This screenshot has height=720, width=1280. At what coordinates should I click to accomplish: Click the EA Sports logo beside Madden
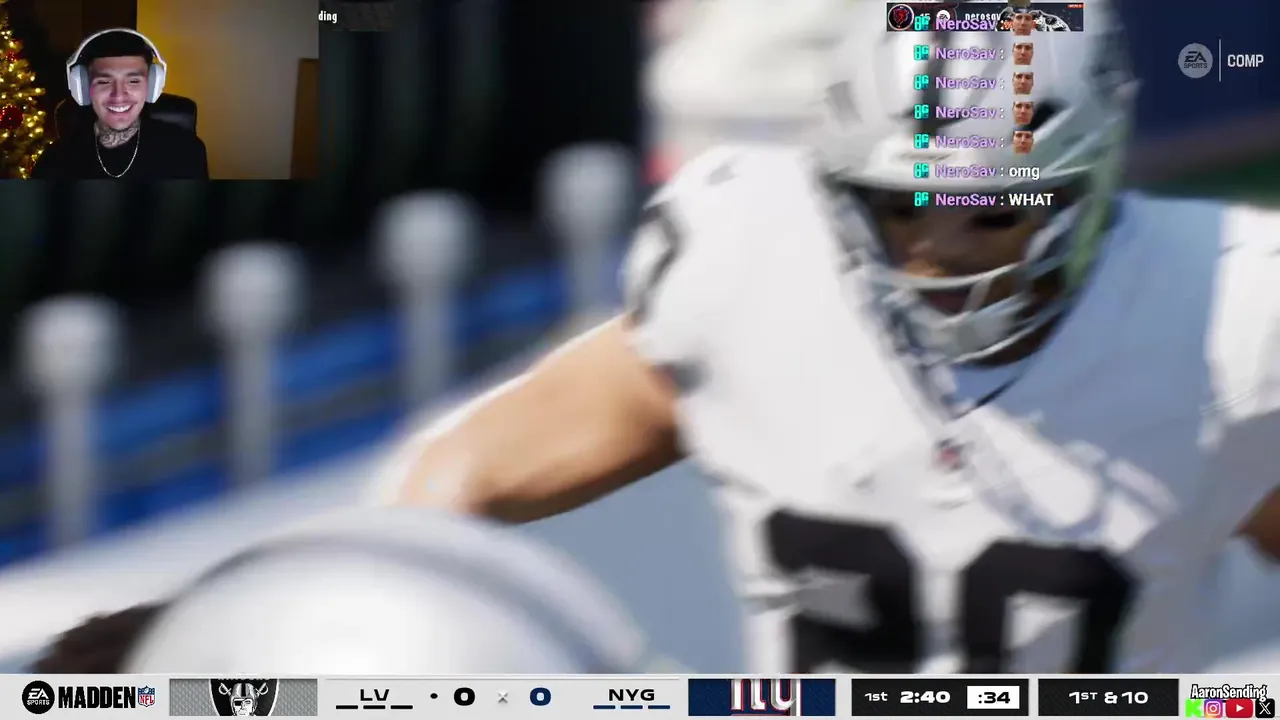coord(38,697)
